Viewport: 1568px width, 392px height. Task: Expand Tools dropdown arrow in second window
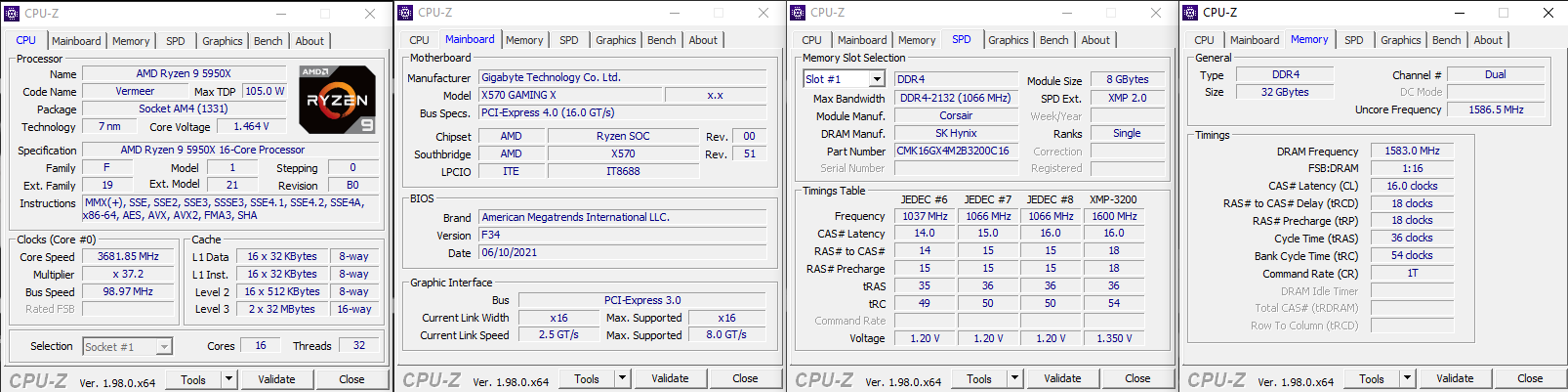pyautogui.click(x=622, y=378)
